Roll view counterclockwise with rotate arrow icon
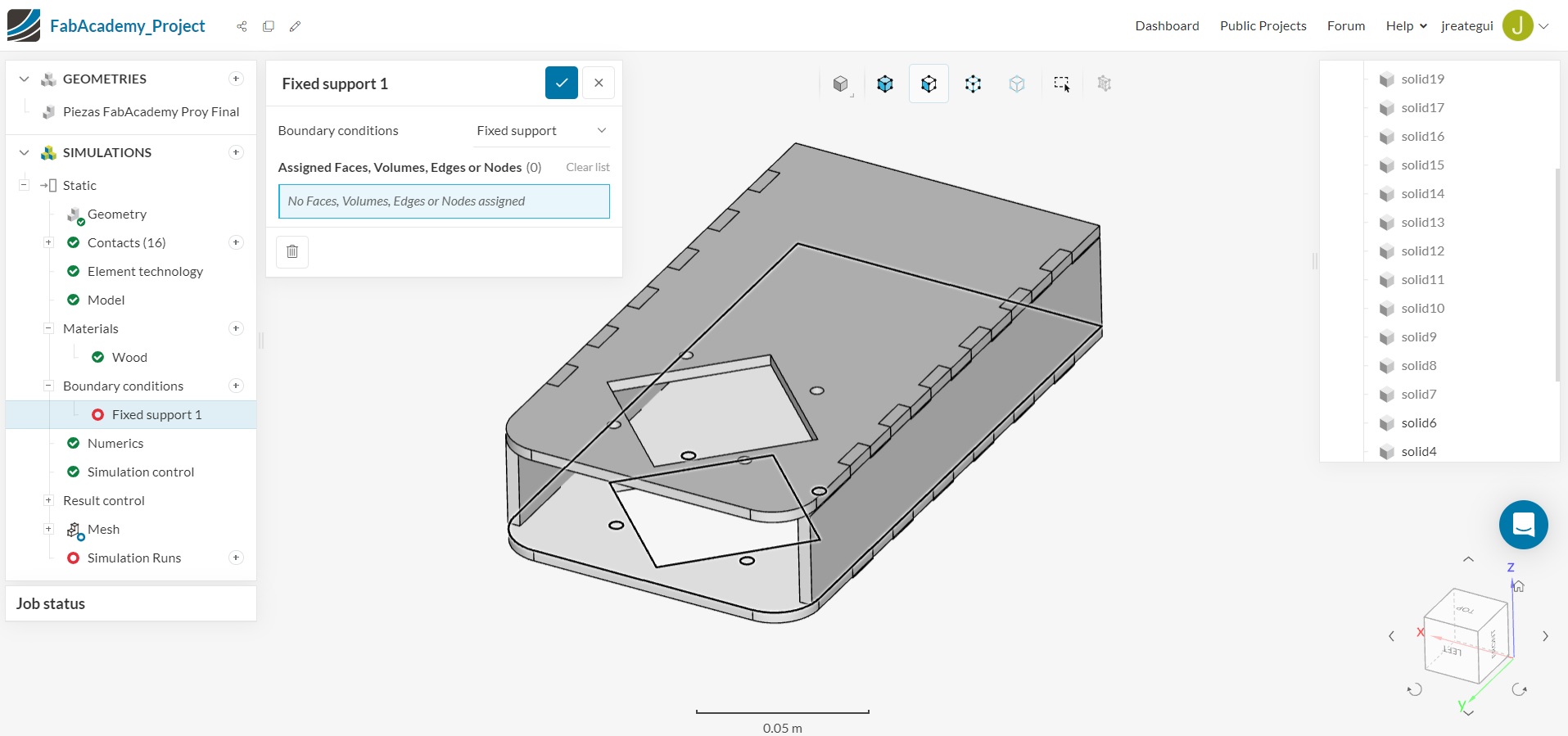 point(1415,689)
